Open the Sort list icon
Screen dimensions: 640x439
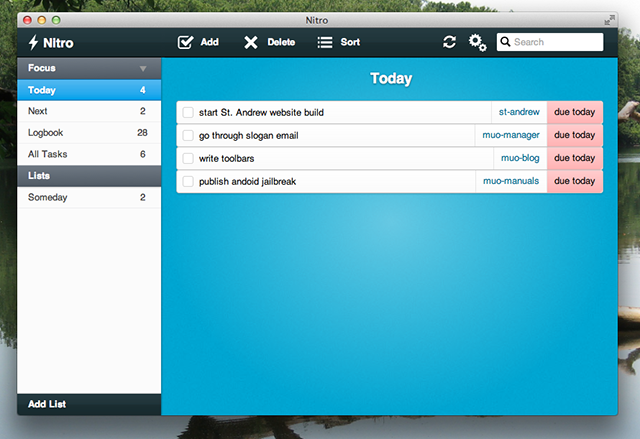point(325,42)
